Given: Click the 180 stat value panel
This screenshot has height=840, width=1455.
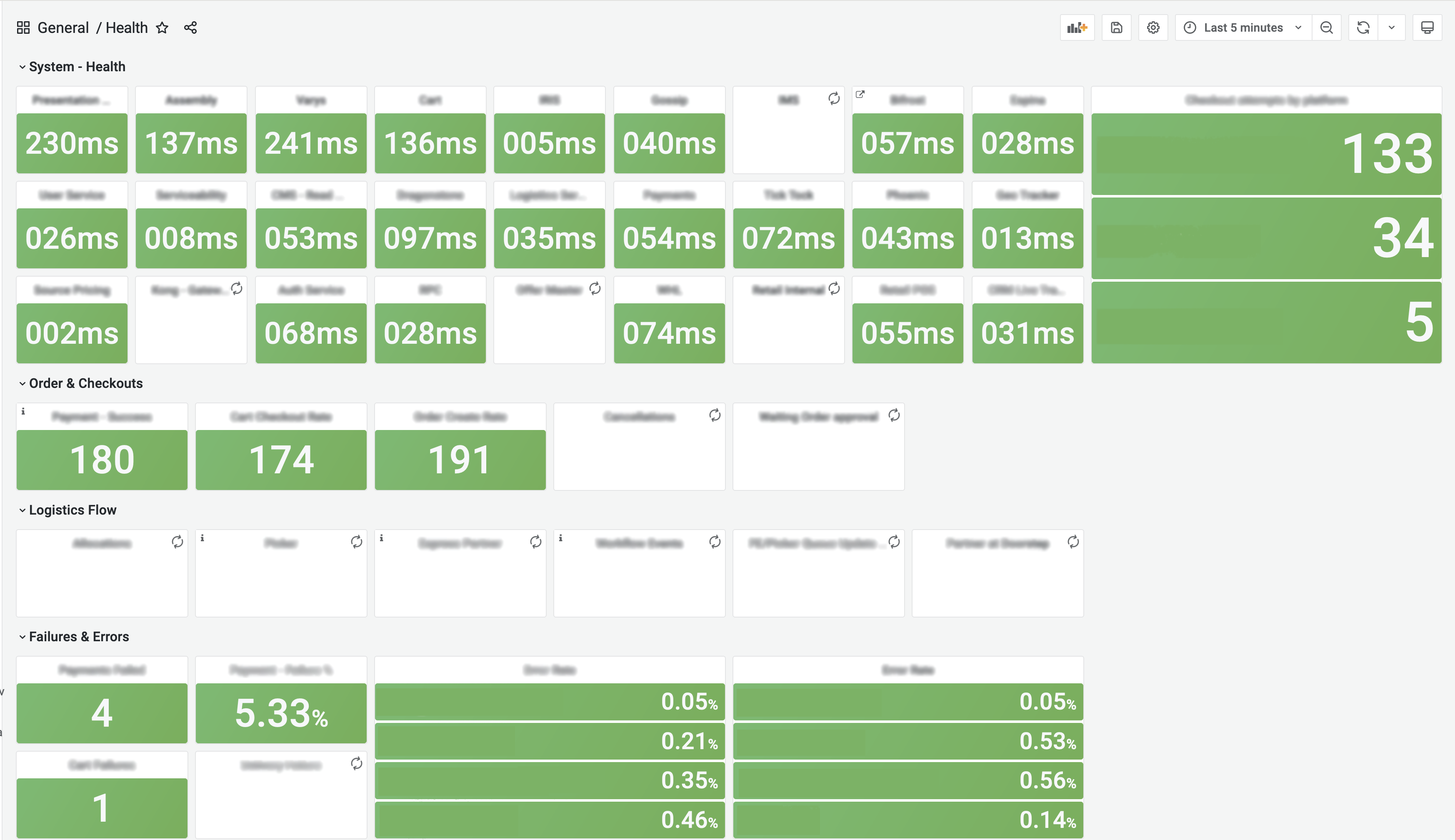Looking at the screenshot, I should click(102, 459).
